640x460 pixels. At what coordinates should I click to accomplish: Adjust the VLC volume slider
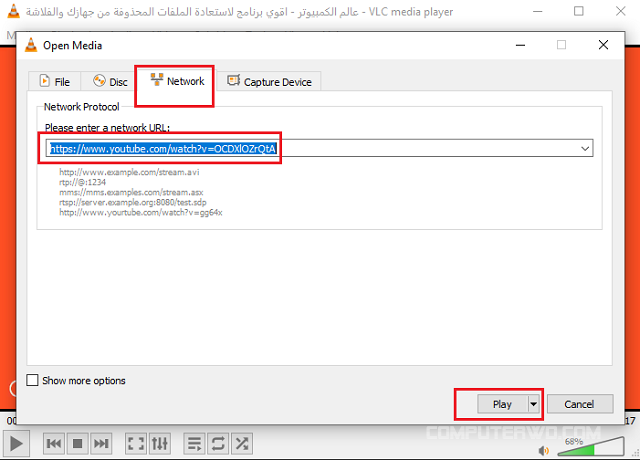tap(591, 446)
